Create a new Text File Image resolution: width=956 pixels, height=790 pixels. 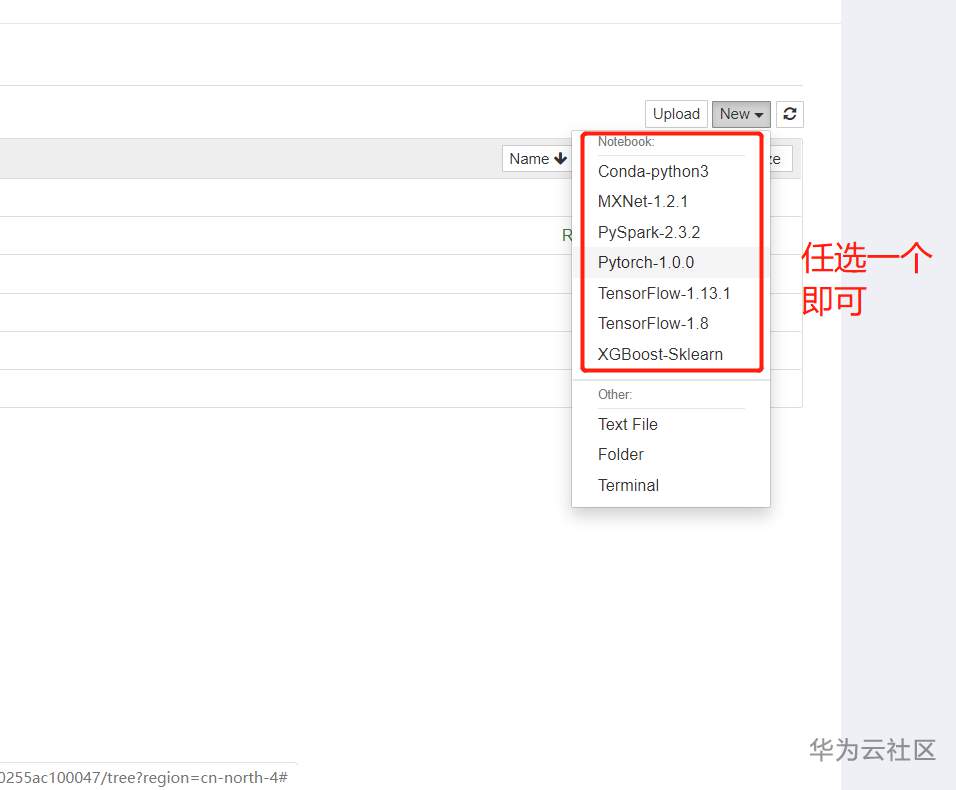(x=671, y=424)
